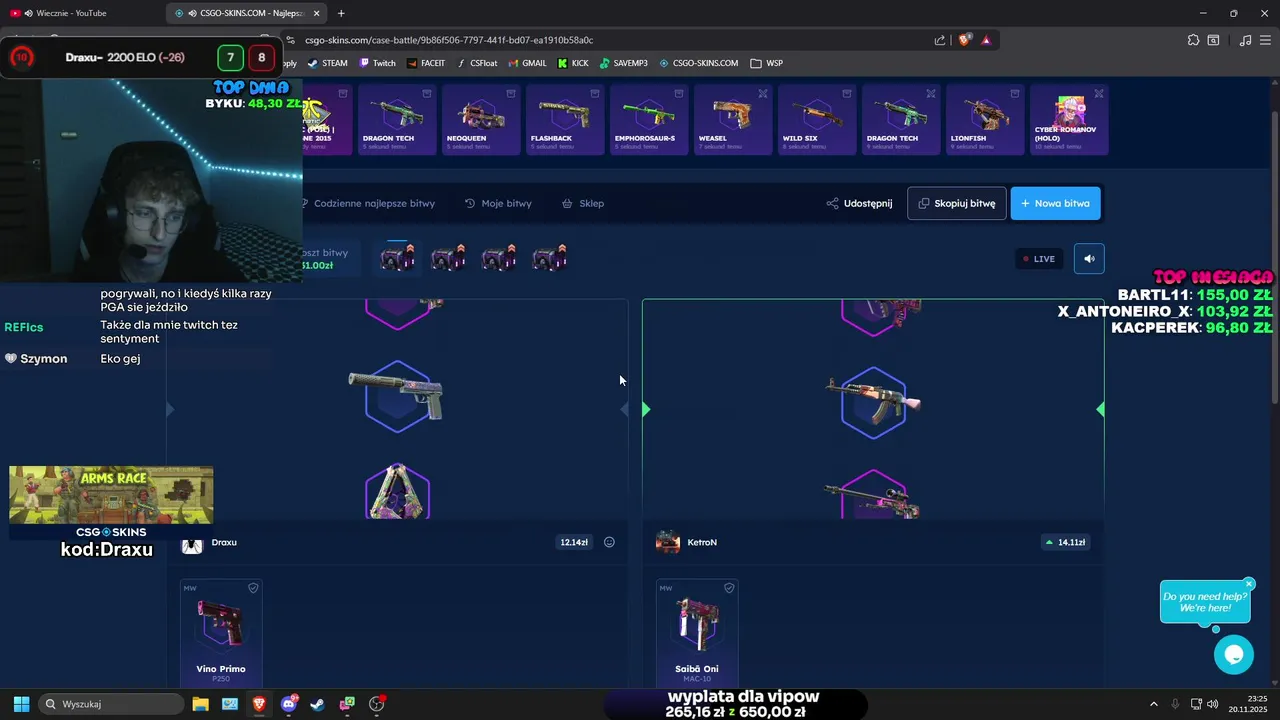Viewport: 1280px width, 720px height.
Task: Select the fourth battle case icon
Action: pos(549,258)
